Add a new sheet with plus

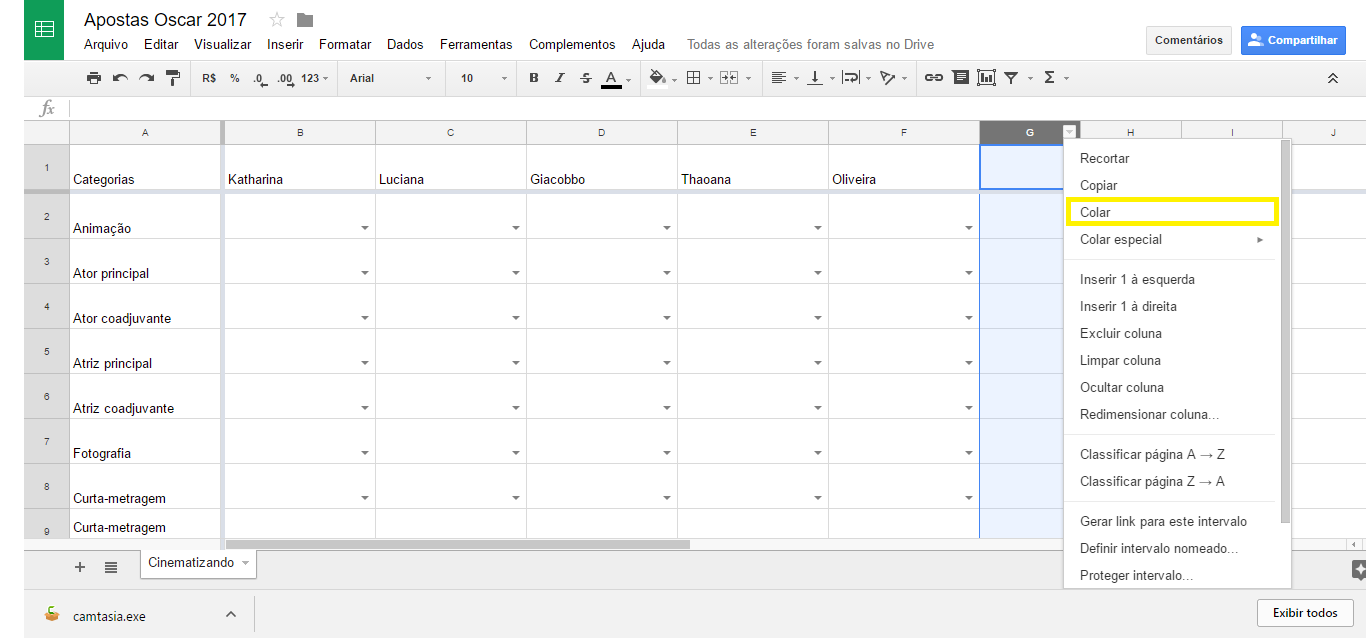point(80,567)
